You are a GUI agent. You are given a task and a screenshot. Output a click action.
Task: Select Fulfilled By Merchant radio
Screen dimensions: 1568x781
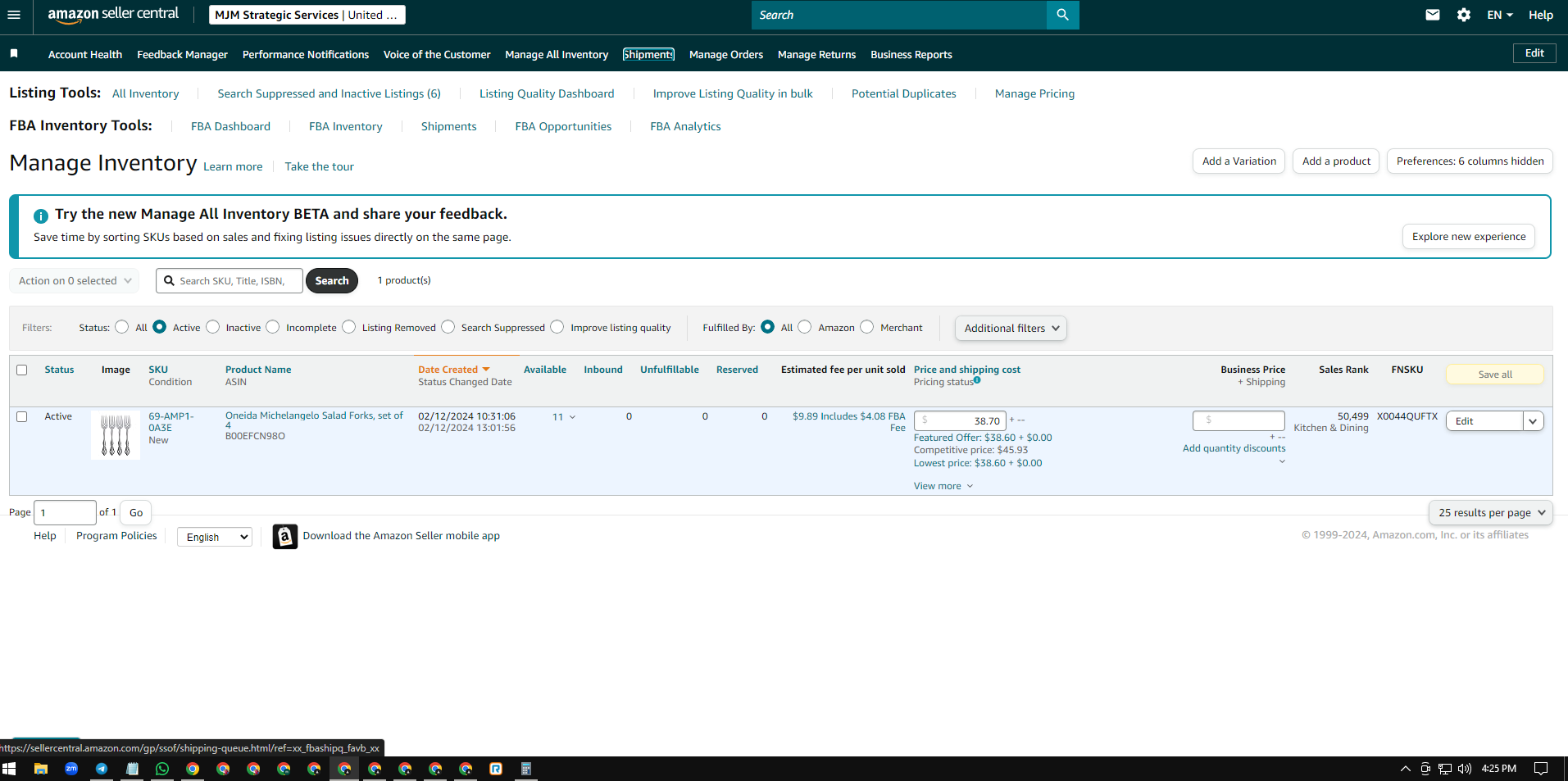[867, 327]
